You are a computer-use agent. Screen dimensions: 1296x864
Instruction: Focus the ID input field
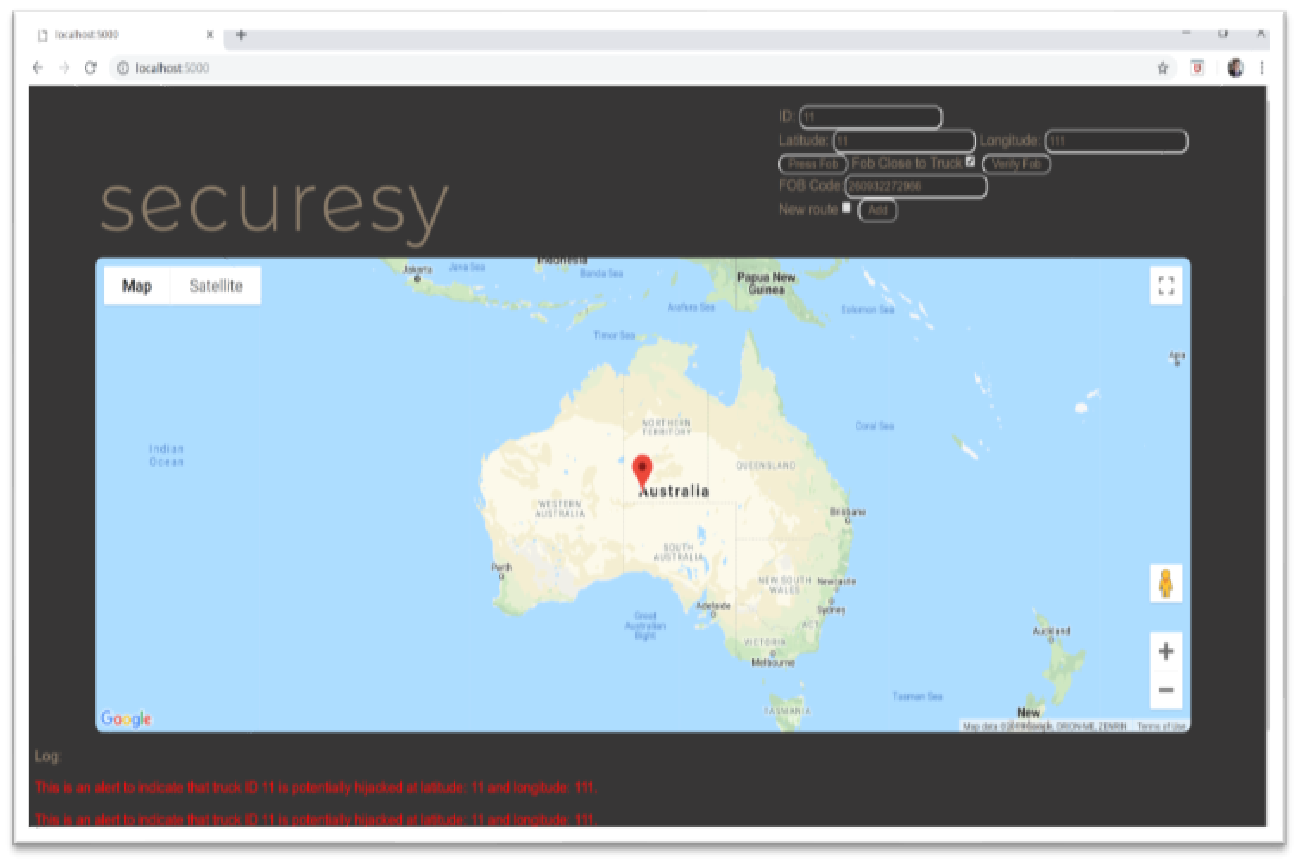(871, 118)
